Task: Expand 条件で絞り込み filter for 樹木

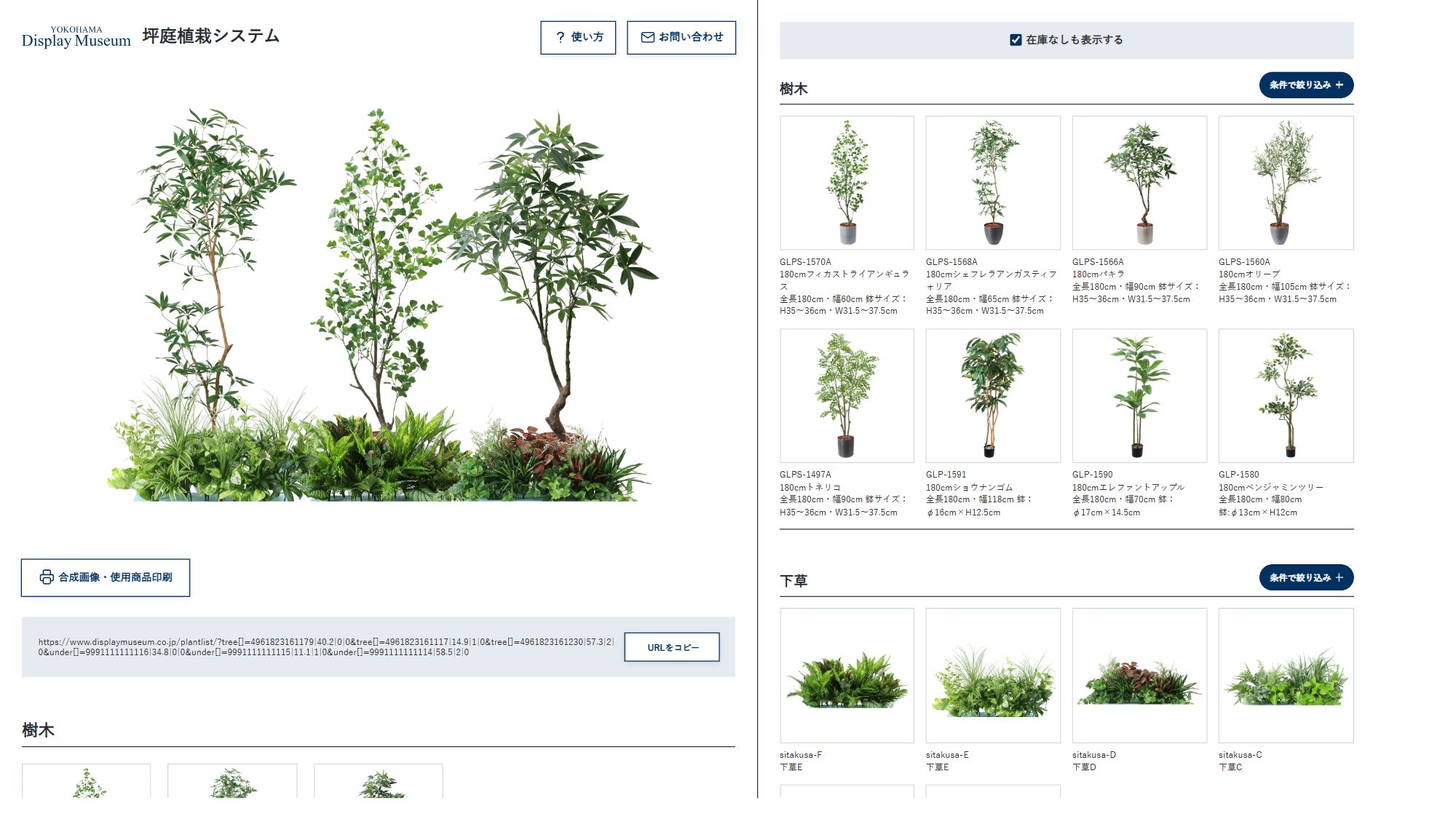Action: point(1306,85)
